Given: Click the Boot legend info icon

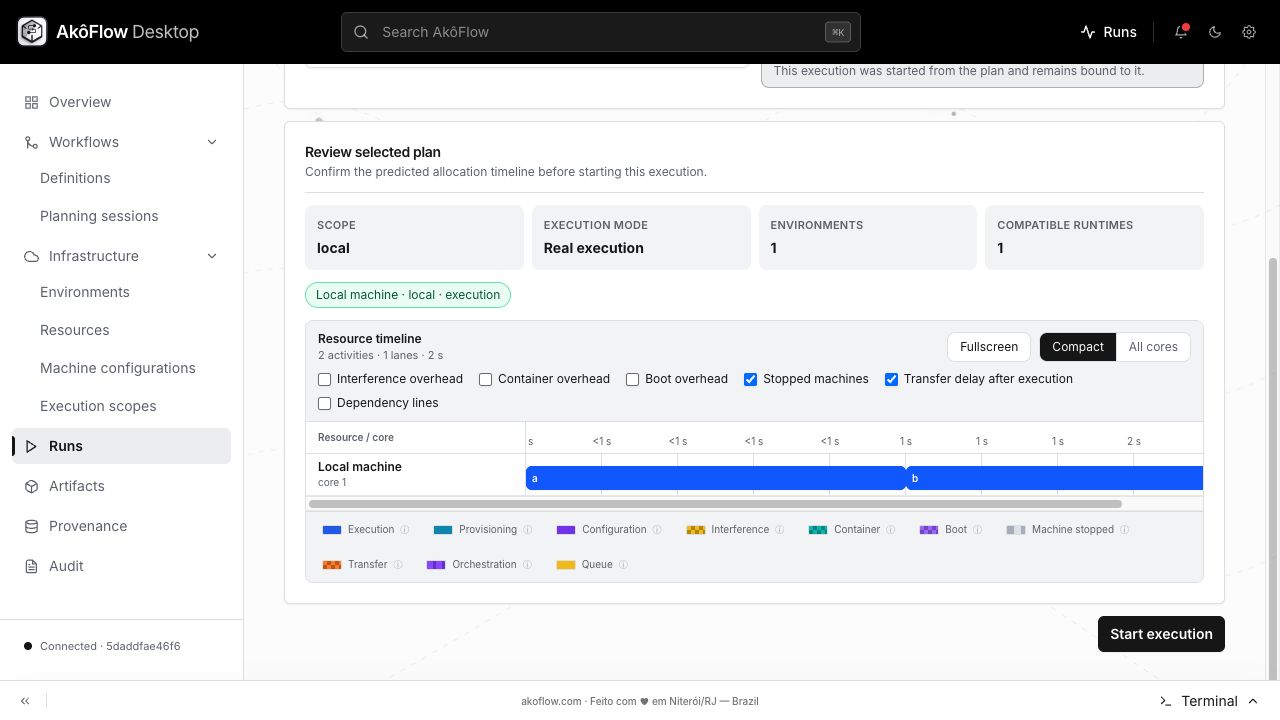Looking at the screenshot, I should click(x=978, y=530).
